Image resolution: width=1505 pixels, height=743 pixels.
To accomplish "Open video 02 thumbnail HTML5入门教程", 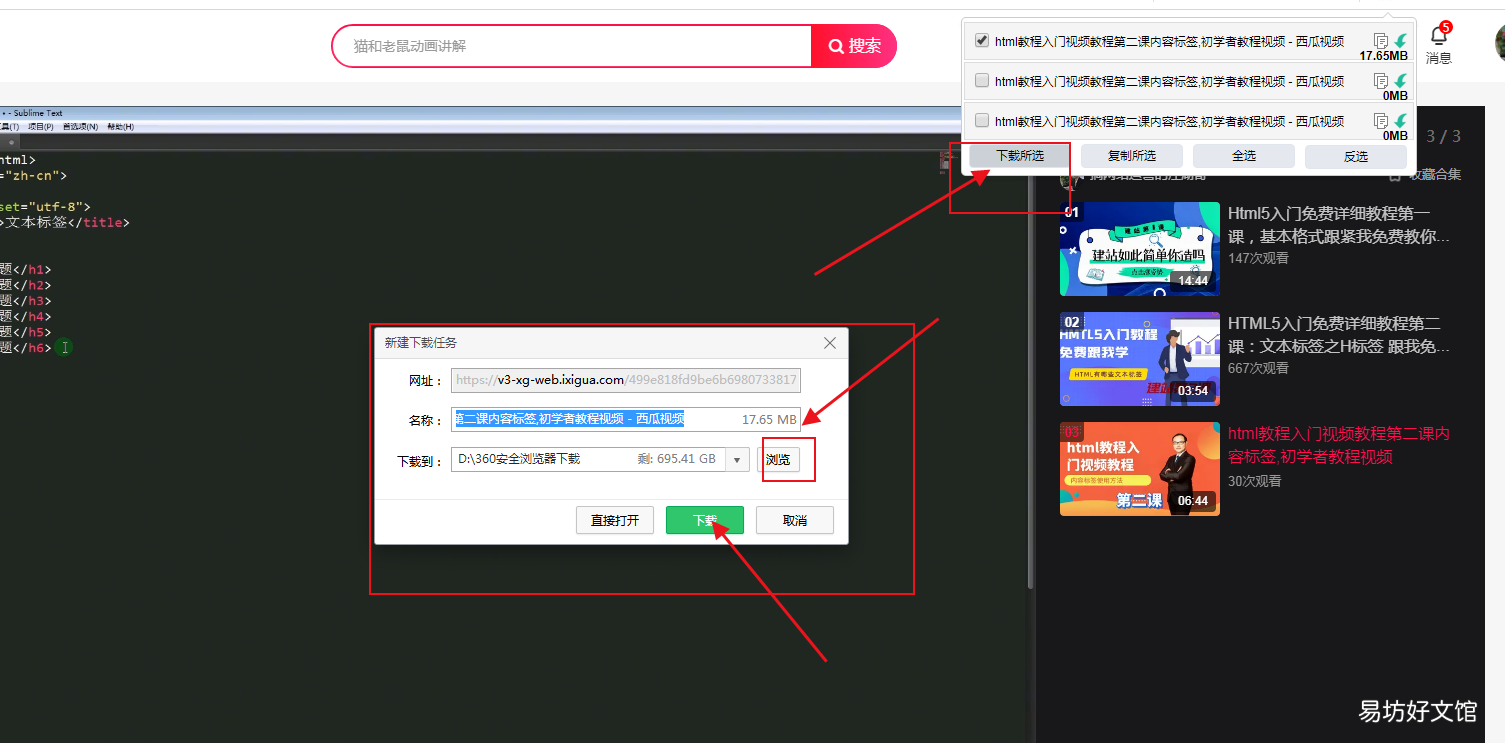I will (x=1140, y=359).
